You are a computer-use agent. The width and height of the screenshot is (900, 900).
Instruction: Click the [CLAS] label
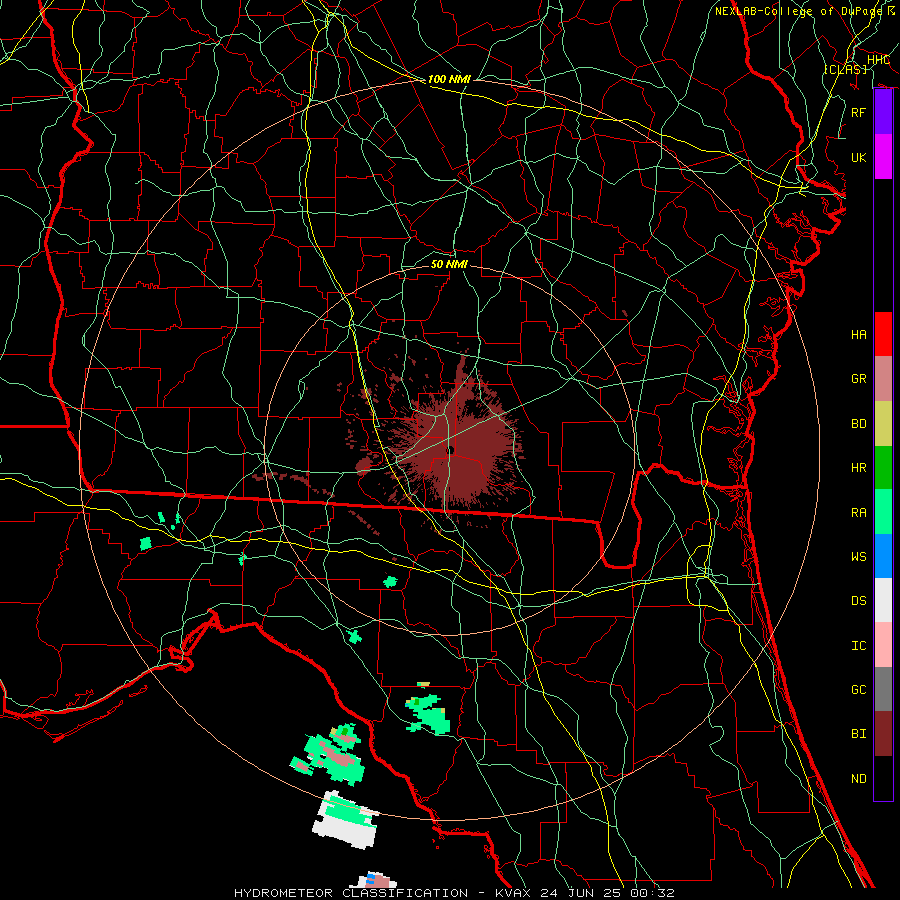(845, 69)
